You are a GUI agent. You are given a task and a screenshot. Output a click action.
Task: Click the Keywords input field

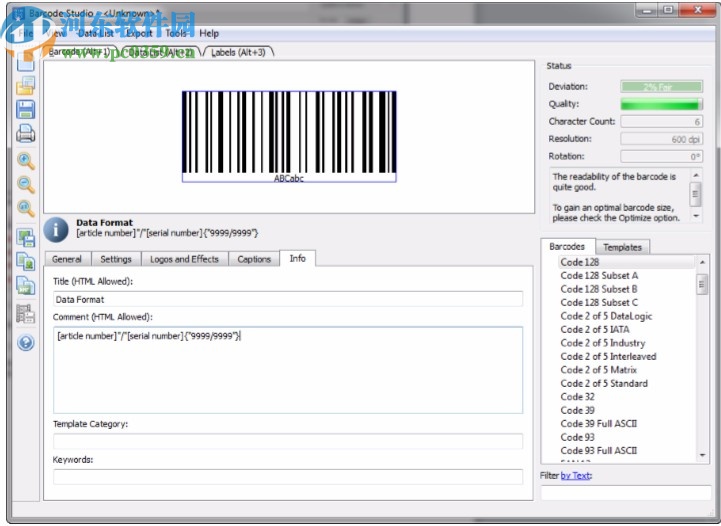tap(288, 477)
